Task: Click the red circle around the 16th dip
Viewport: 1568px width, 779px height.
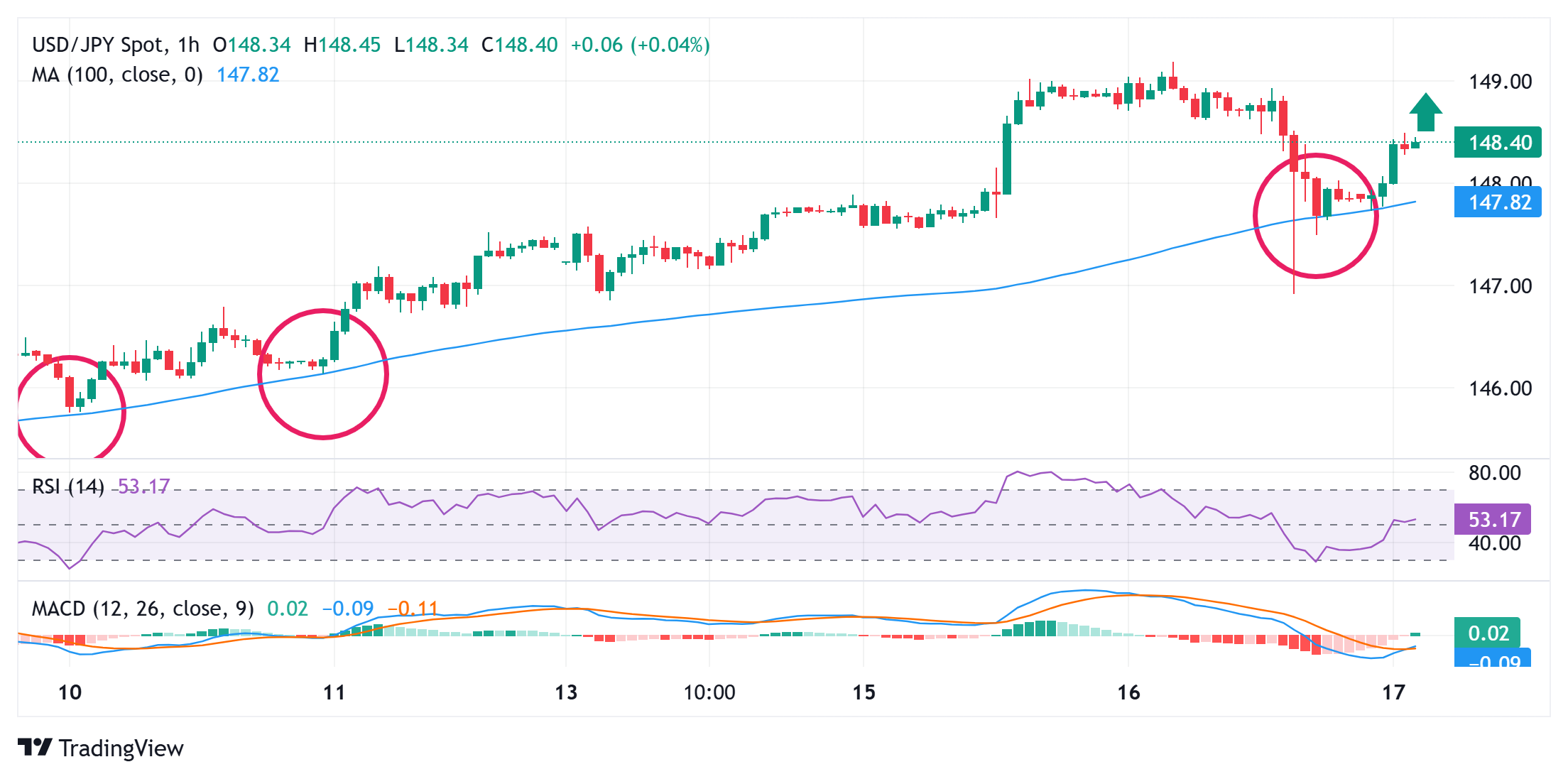Action: [x=1316, y=215]
